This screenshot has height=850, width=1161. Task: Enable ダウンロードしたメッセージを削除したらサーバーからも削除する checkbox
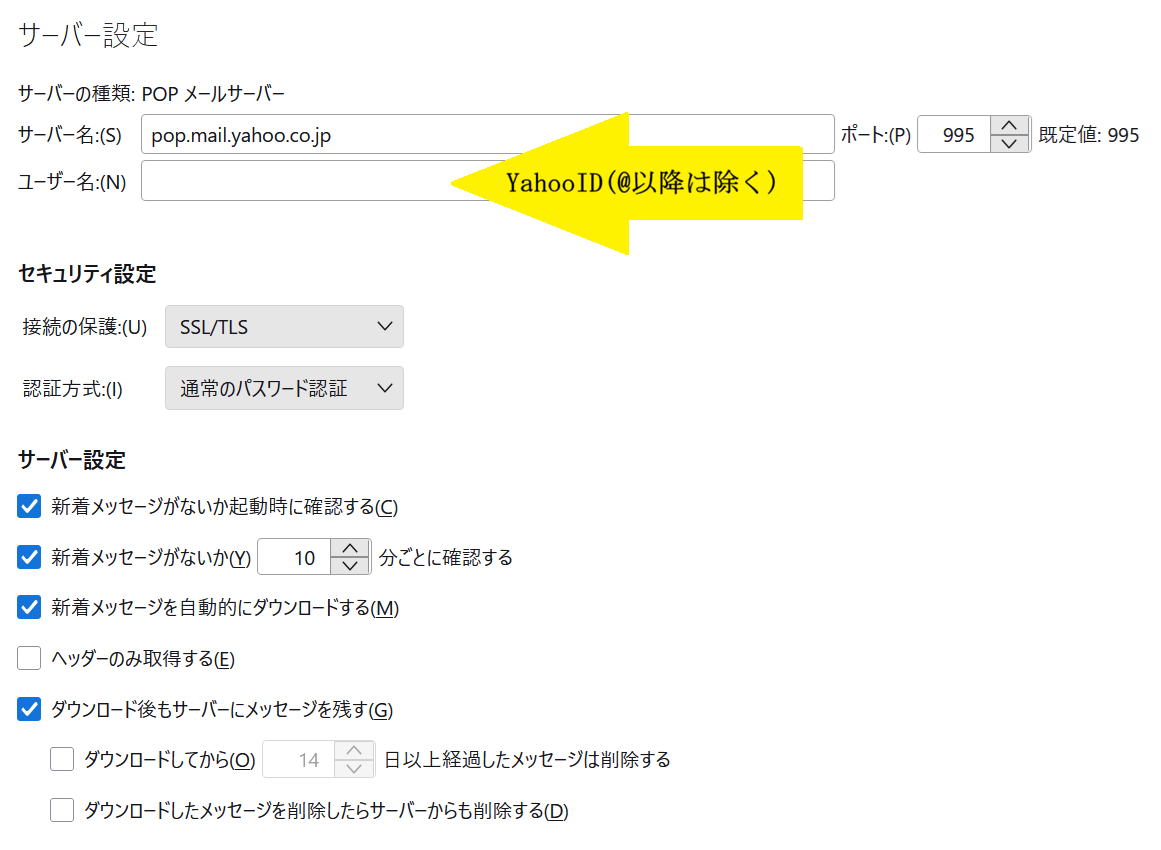click(x=62, y=810)
